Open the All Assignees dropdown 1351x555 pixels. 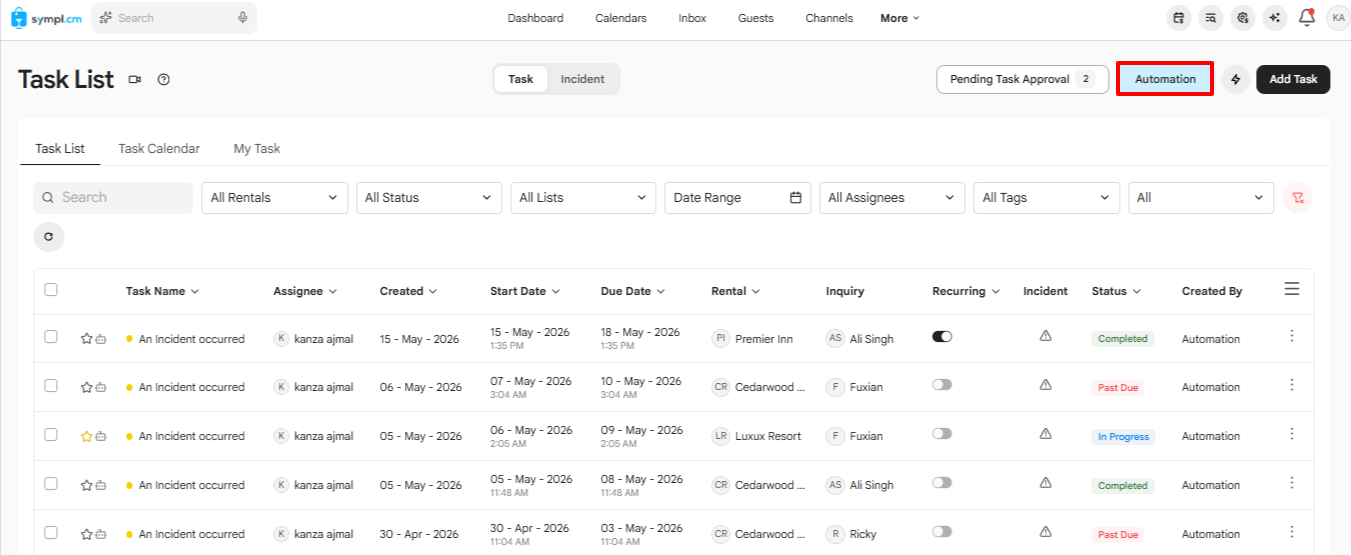tap(892, 198)
